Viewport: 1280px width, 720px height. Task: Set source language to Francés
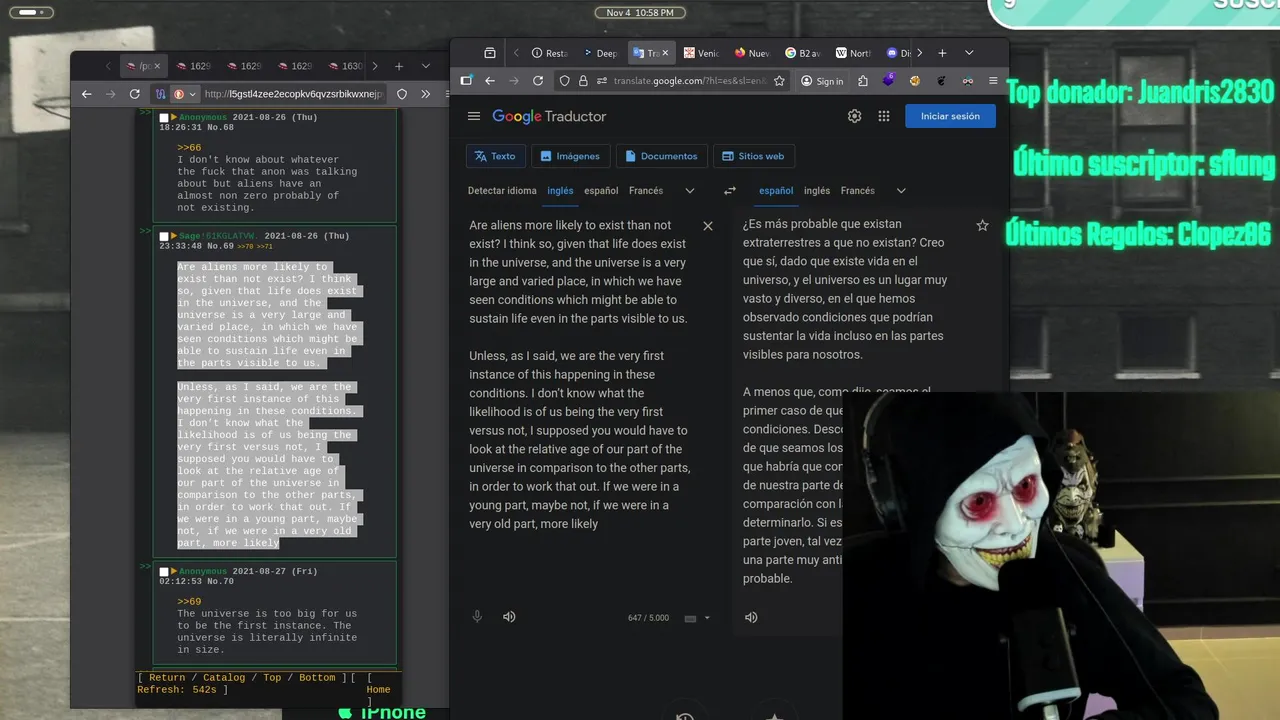[646, 191]
